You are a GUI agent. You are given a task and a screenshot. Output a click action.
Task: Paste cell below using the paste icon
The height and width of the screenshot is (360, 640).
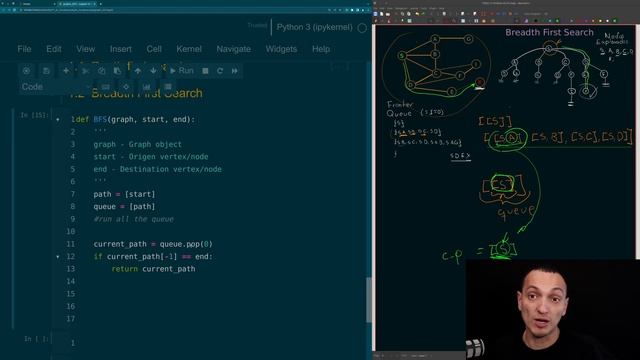(117, 71)
